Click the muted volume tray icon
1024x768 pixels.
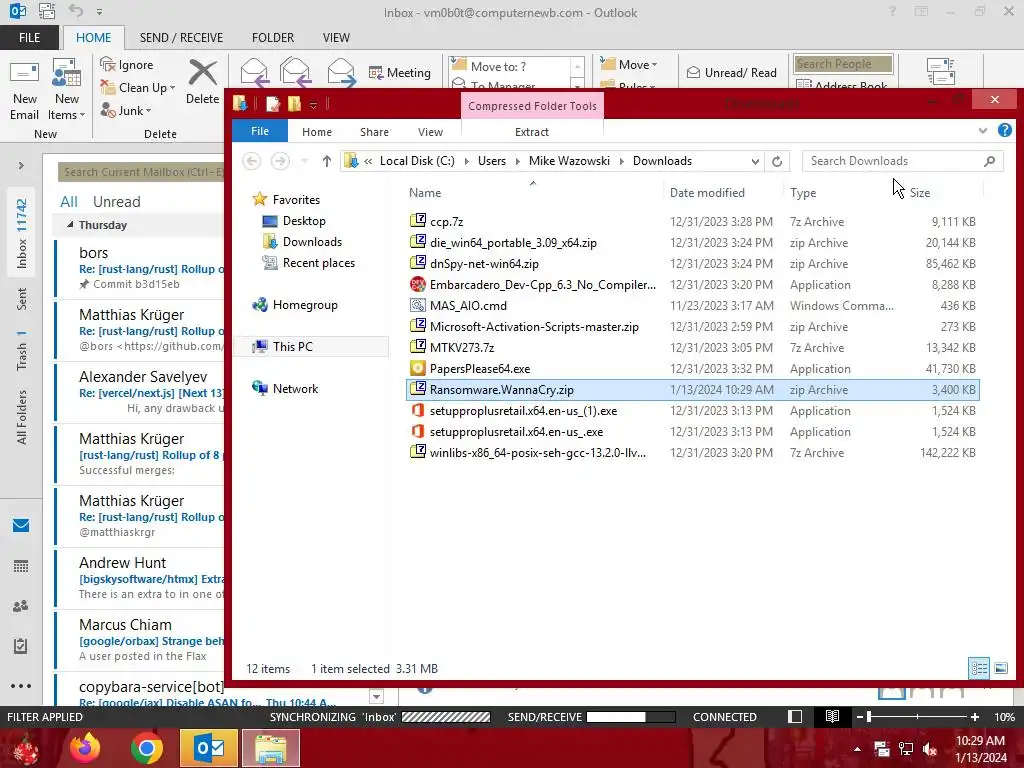pyautogui.click(x=930, y=748)
